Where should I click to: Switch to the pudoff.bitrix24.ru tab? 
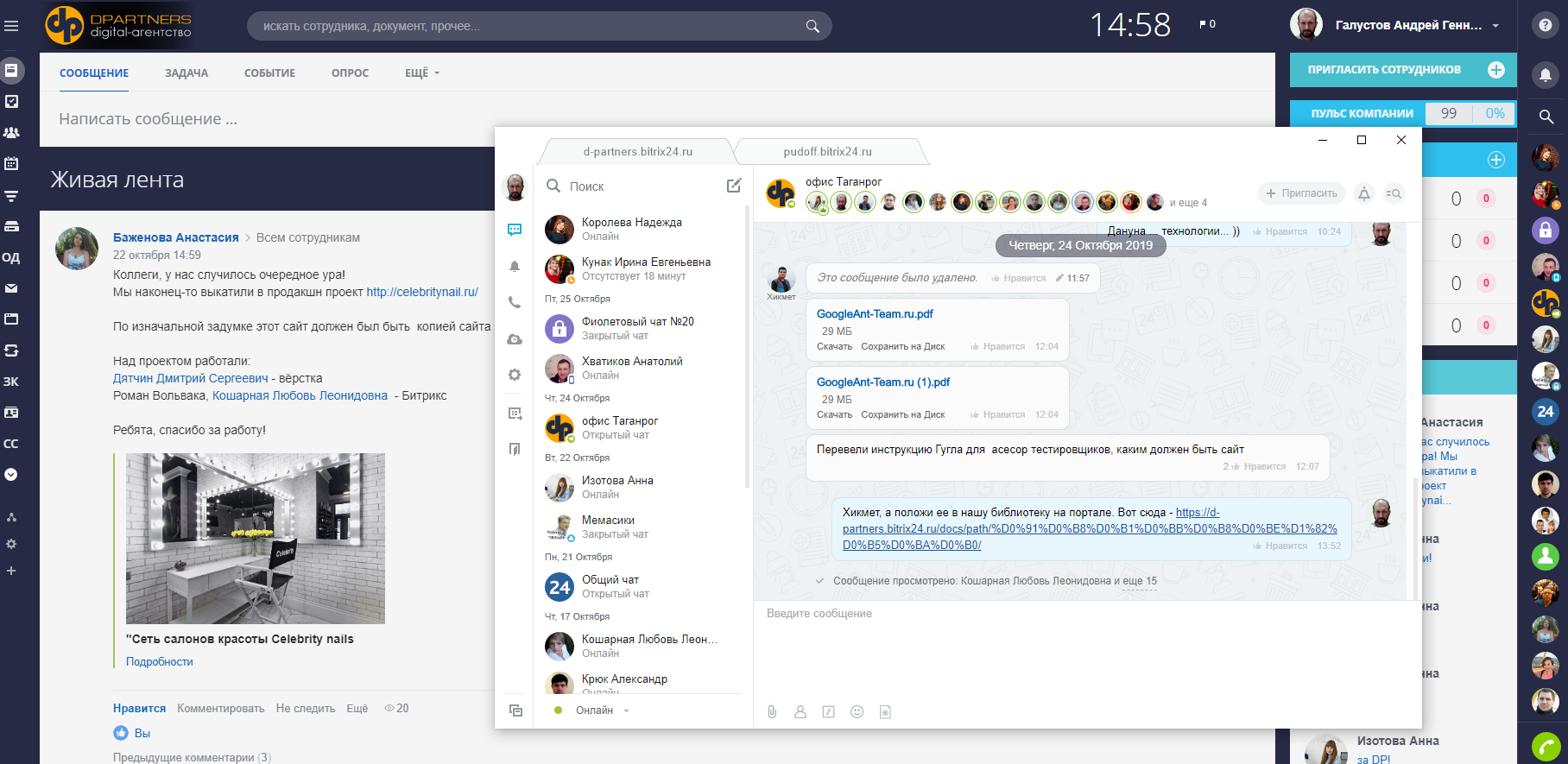coord(827,151)
